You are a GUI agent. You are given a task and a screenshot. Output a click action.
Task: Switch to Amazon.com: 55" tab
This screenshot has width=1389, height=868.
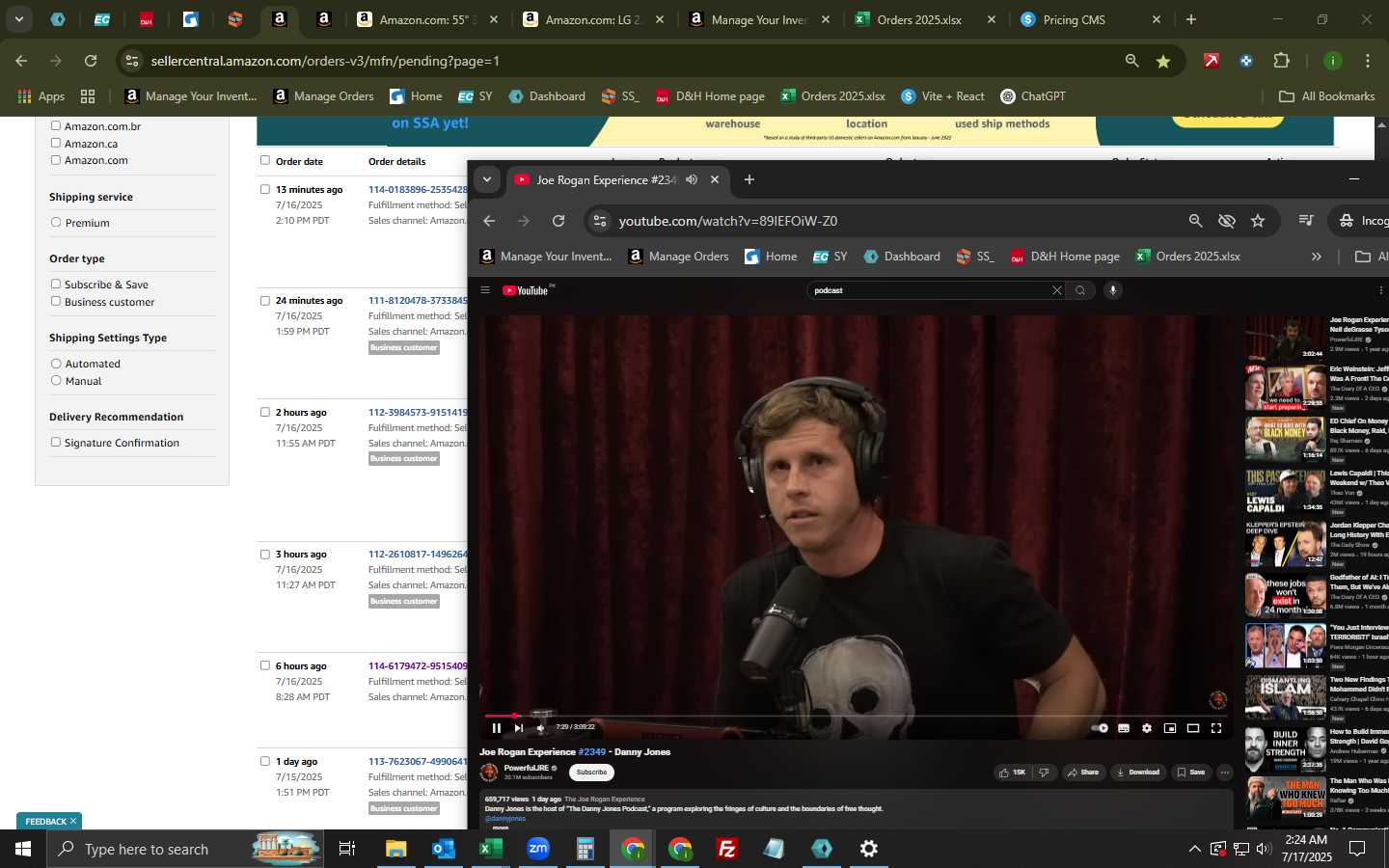(426, 19)
